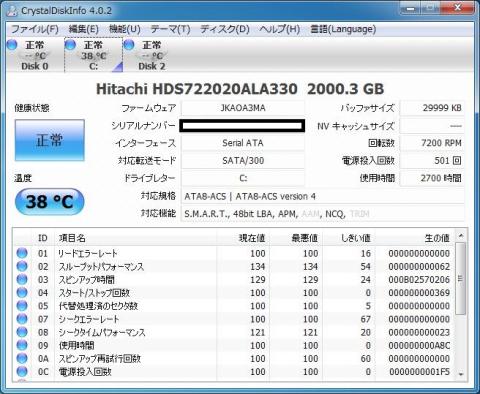
Task: Click the SMART list scrollbar thumb
Action: tap(461, 278)
